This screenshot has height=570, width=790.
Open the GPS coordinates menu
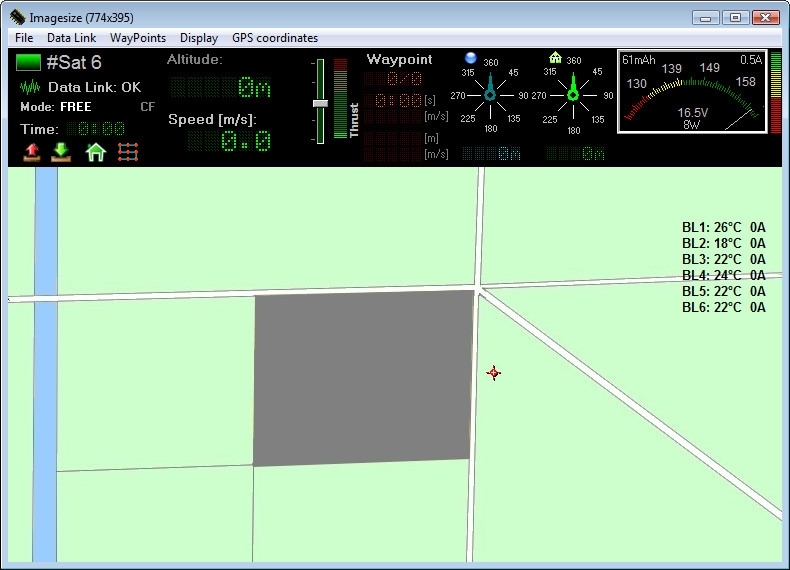(x=275, y=38)
